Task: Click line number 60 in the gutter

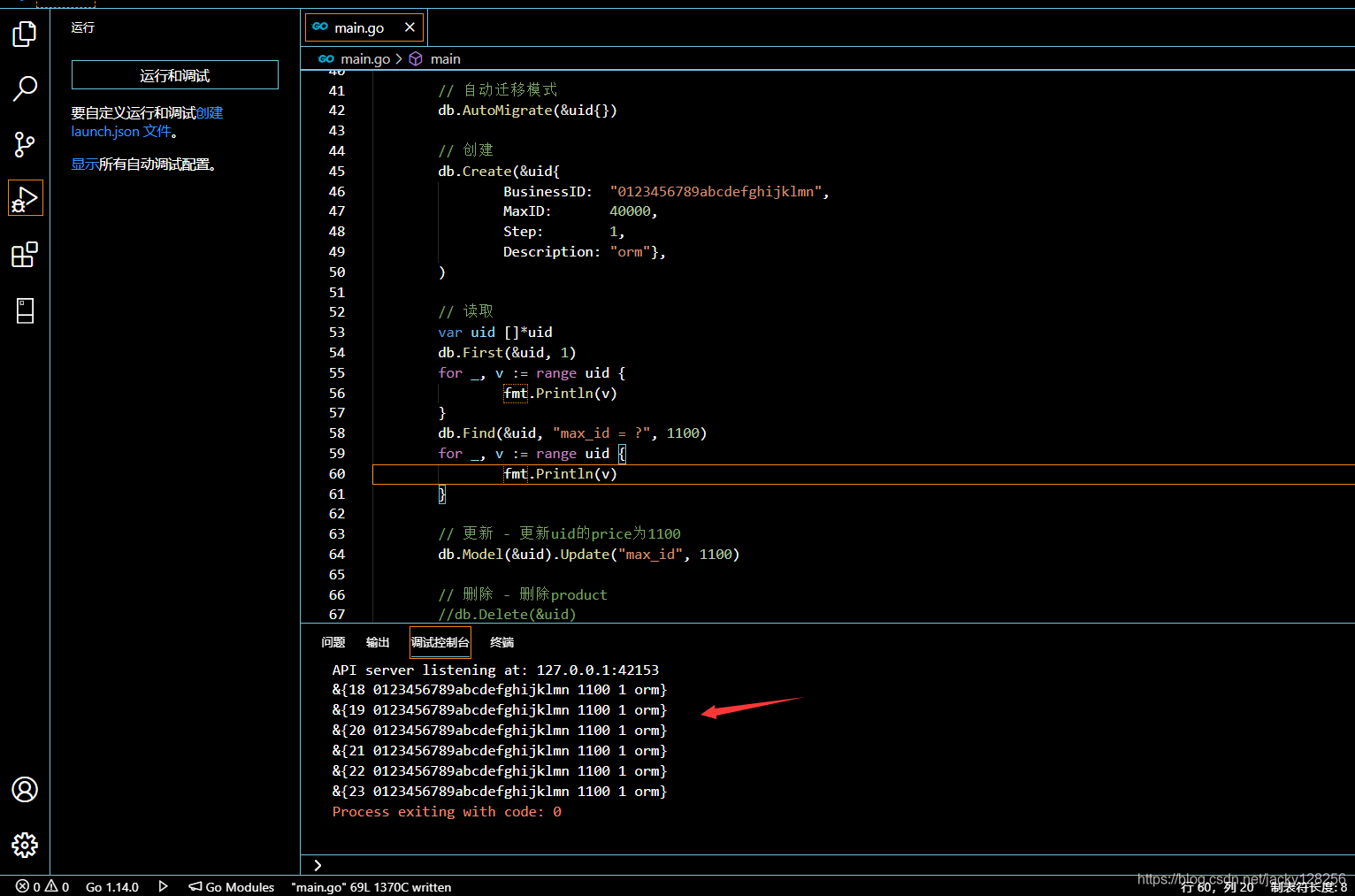Action: 337,473
